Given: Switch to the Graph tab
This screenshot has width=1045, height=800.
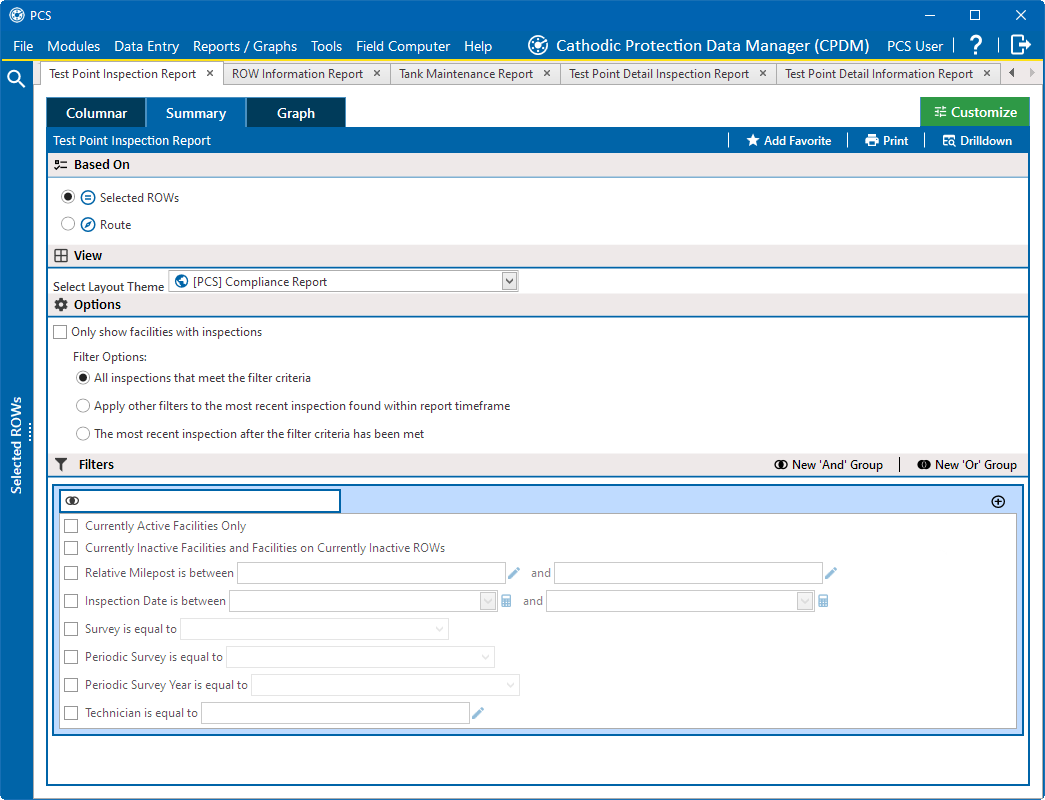Looking at the screenshot, I should [x=295, y=113].
